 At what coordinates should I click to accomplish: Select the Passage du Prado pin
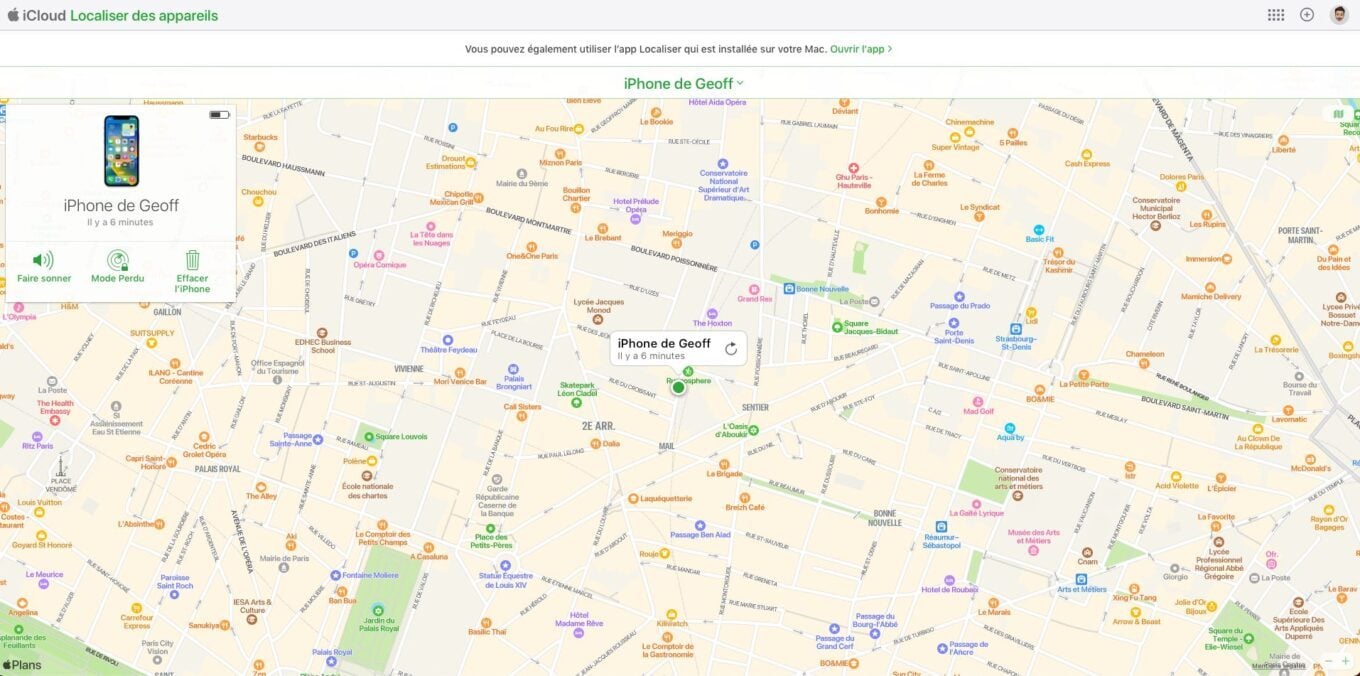click(x=959, y=296)
